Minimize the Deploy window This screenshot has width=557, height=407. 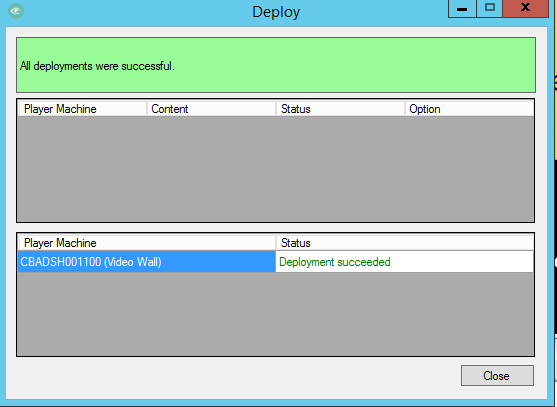[x=462, y=9]
